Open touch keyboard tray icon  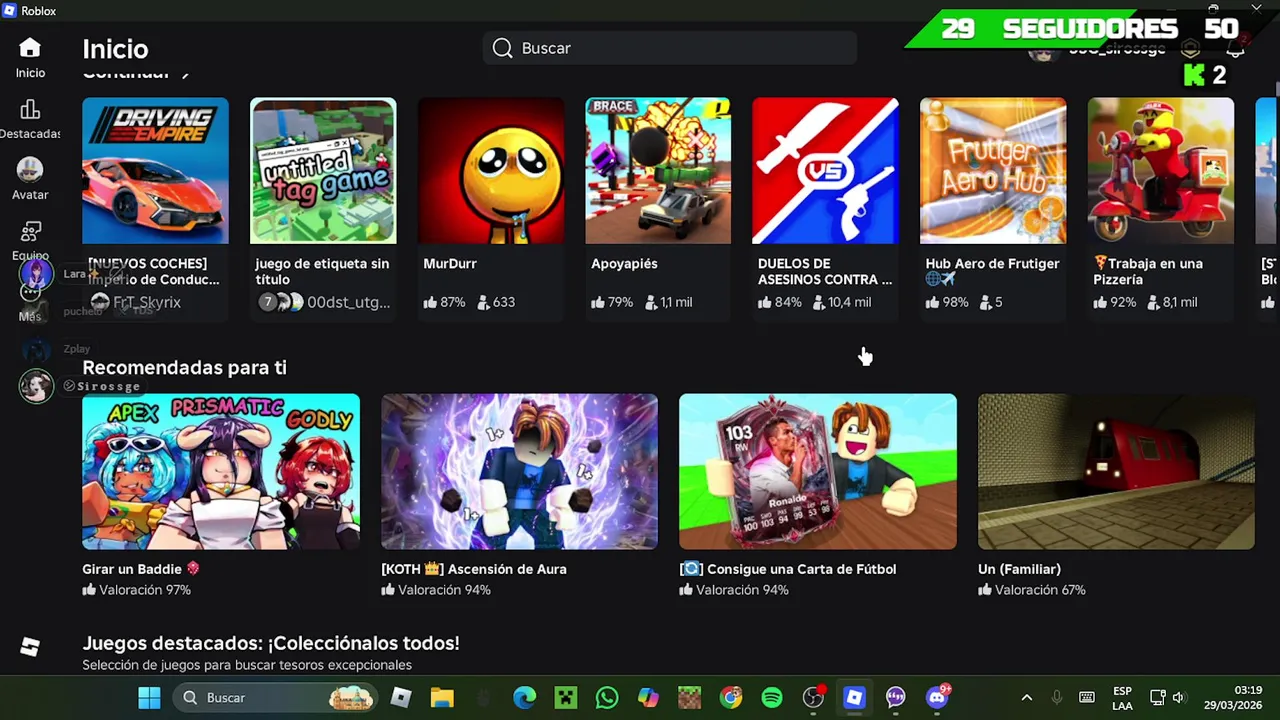(1087, 698)
